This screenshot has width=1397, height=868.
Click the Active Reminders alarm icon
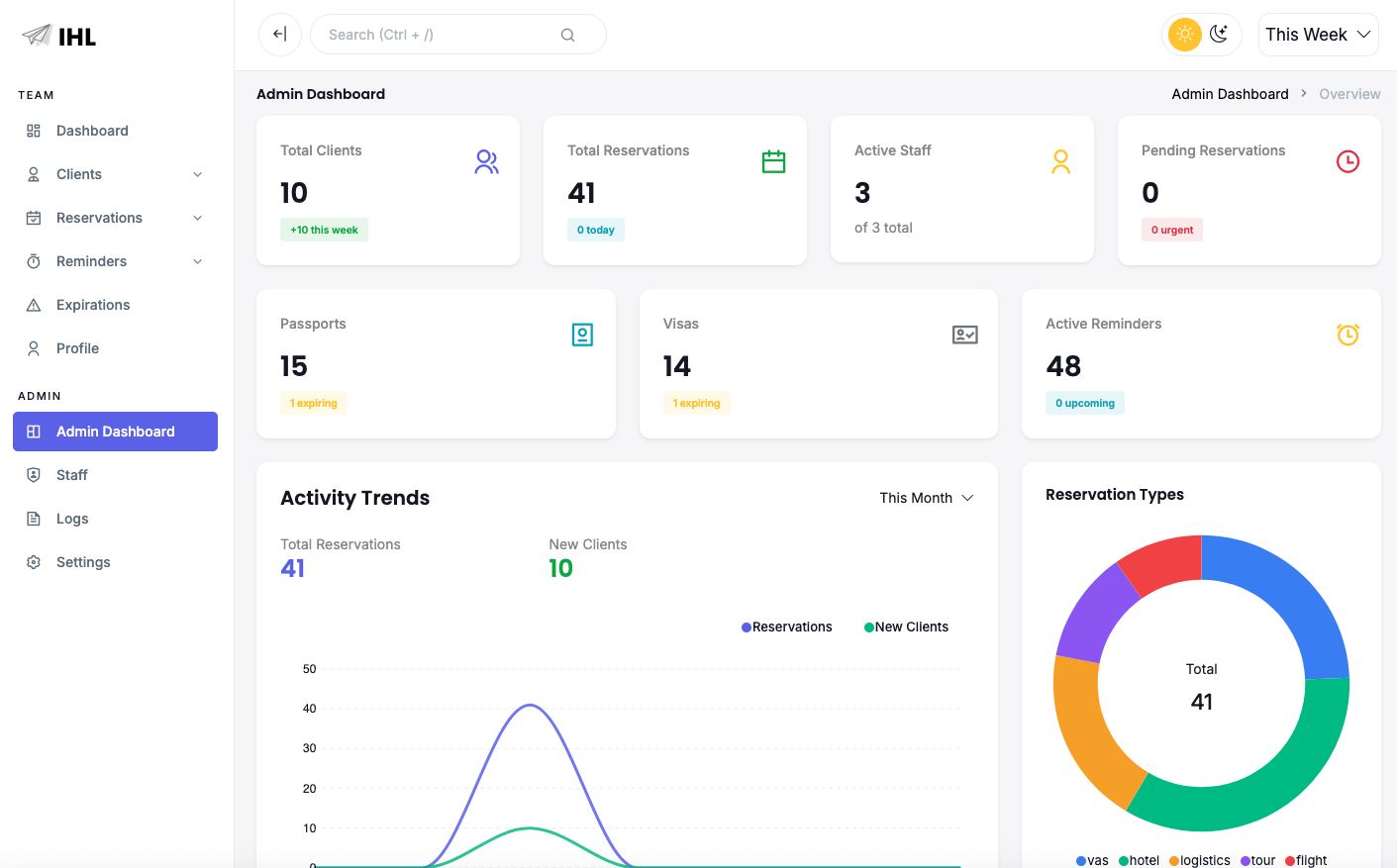click(x=1347, y=335)
